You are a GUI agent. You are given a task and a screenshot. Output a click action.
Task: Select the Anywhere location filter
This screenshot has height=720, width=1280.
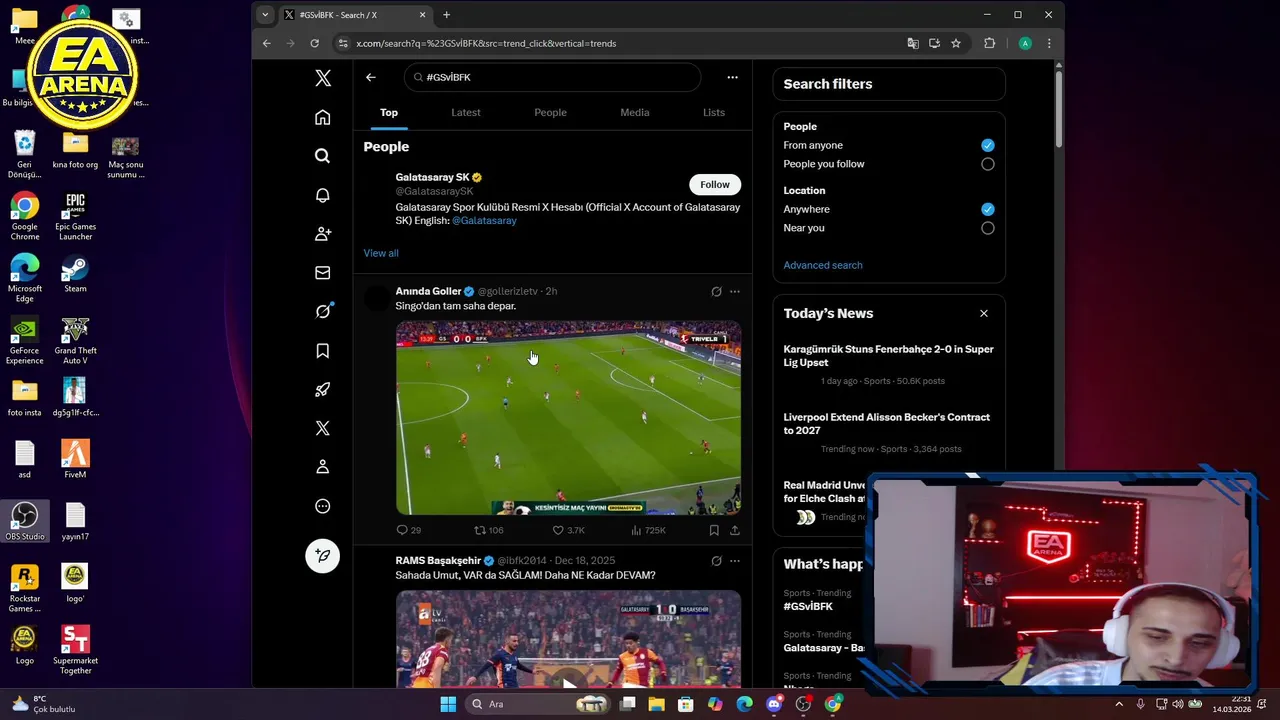click(987, 209)
